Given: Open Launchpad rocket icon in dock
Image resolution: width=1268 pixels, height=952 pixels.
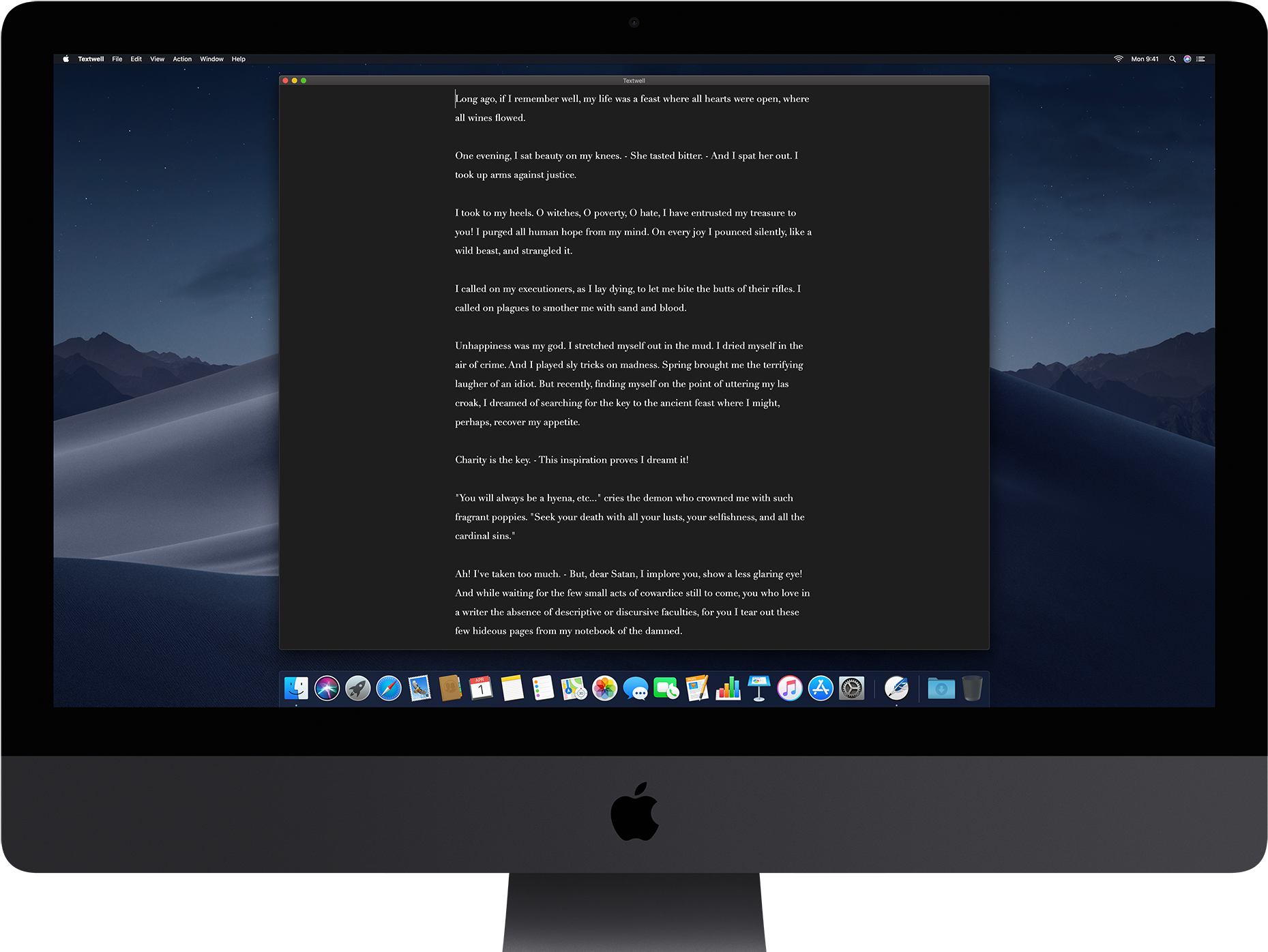Looking at the screenshot, I should pos(358,688).
